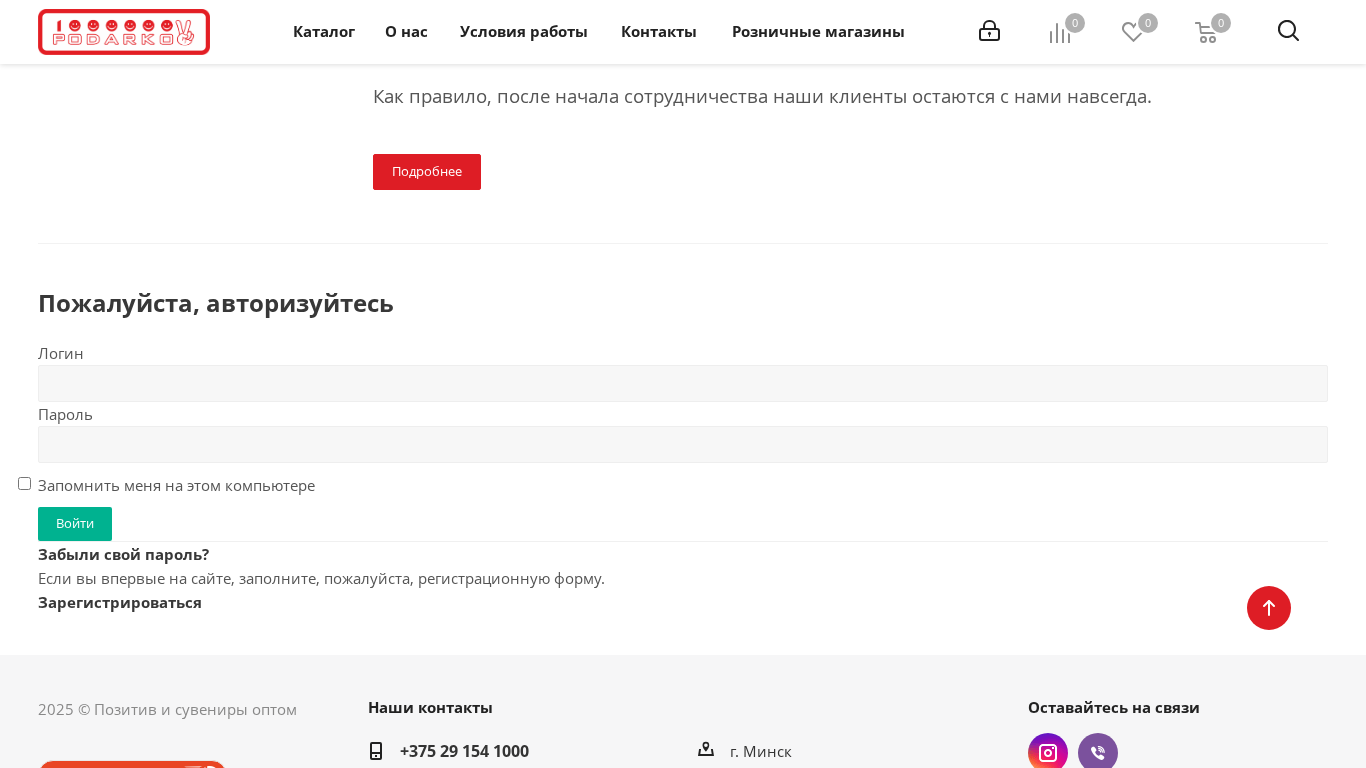
Task: Open the product comparison chart icon
Action: tap(1060, 33)
